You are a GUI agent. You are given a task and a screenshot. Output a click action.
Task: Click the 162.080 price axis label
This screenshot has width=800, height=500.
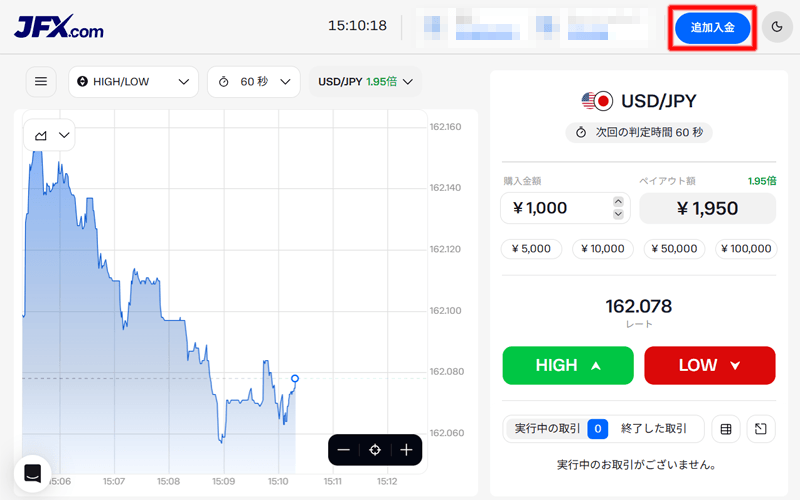pyautogui.click(x=446, y=371)
